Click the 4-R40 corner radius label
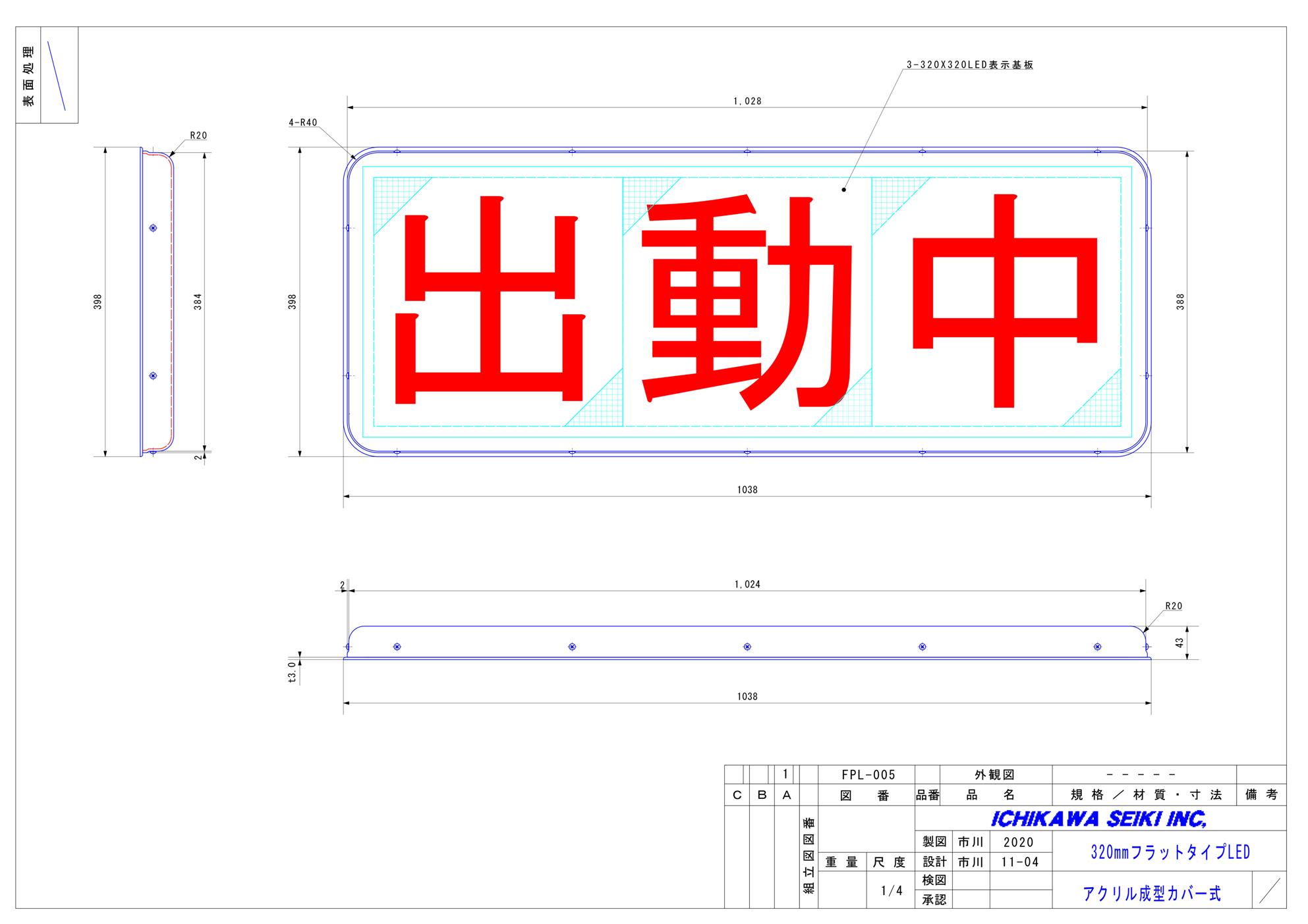1308x924 pixels. click(302, 122)
